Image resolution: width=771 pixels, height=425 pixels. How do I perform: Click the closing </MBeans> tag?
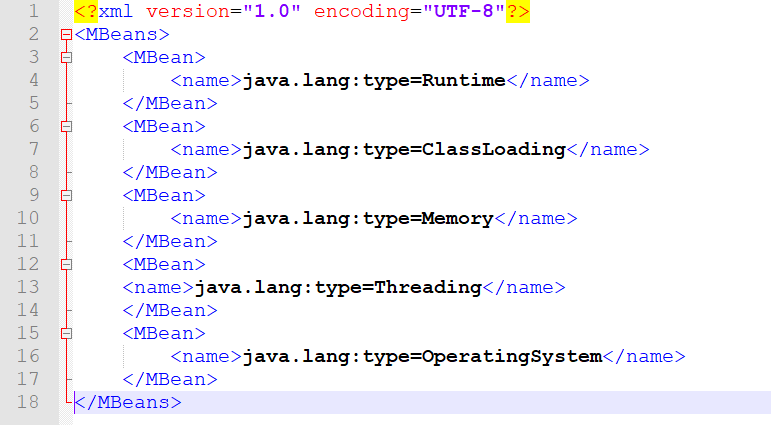coord(128,403)
